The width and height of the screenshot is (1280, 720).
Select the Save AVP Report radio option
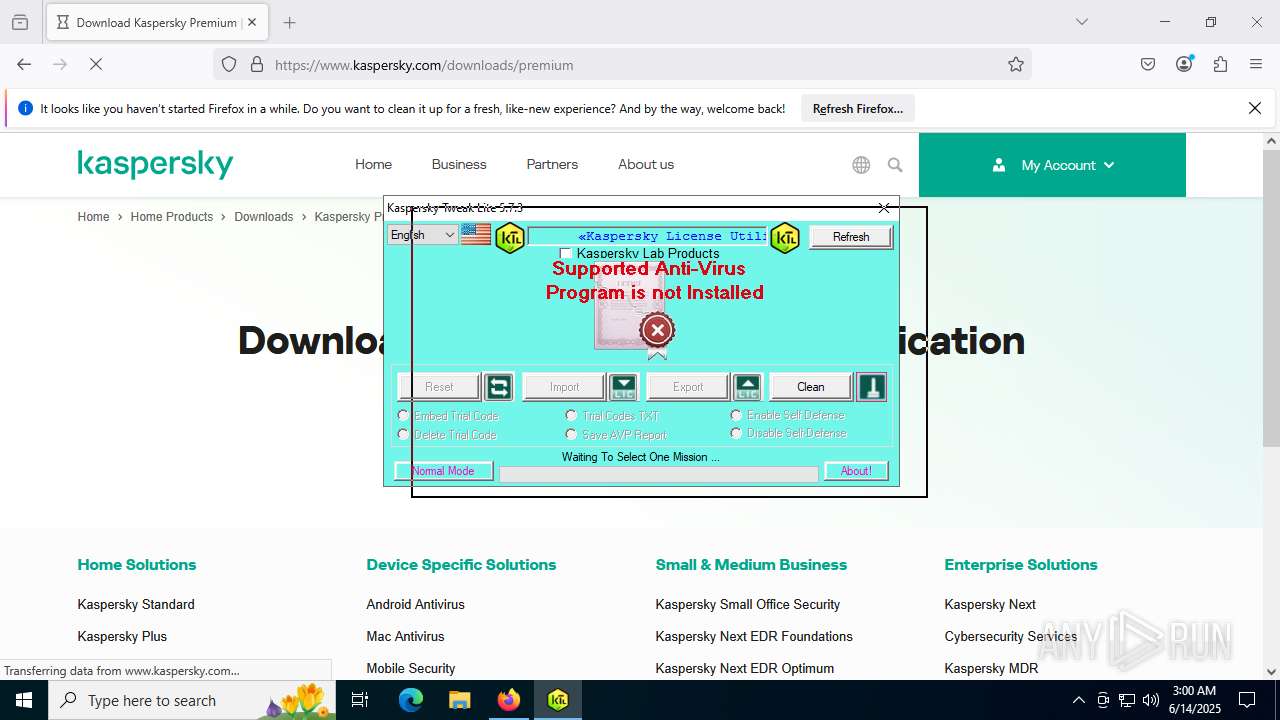coord(571,434)
